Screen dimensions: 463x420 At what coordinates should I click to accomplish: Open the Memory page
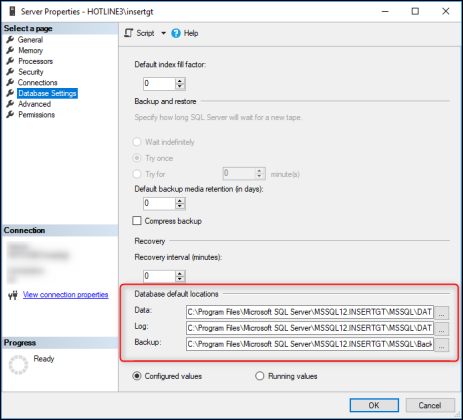coord(31,50)
